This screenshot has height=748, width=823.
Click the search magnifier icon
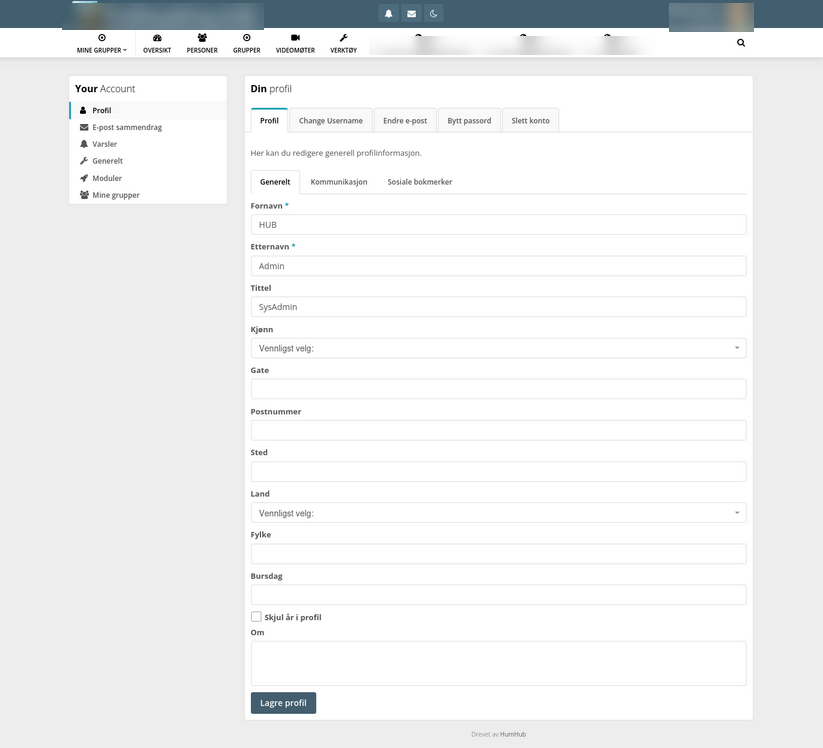[x=740, y=42]
